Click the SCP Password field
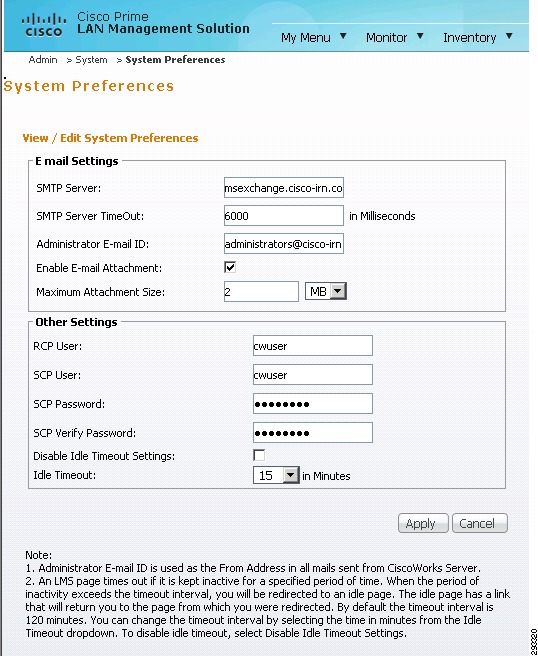The width and height of the screenshot is (538, 656). [313, 403]
